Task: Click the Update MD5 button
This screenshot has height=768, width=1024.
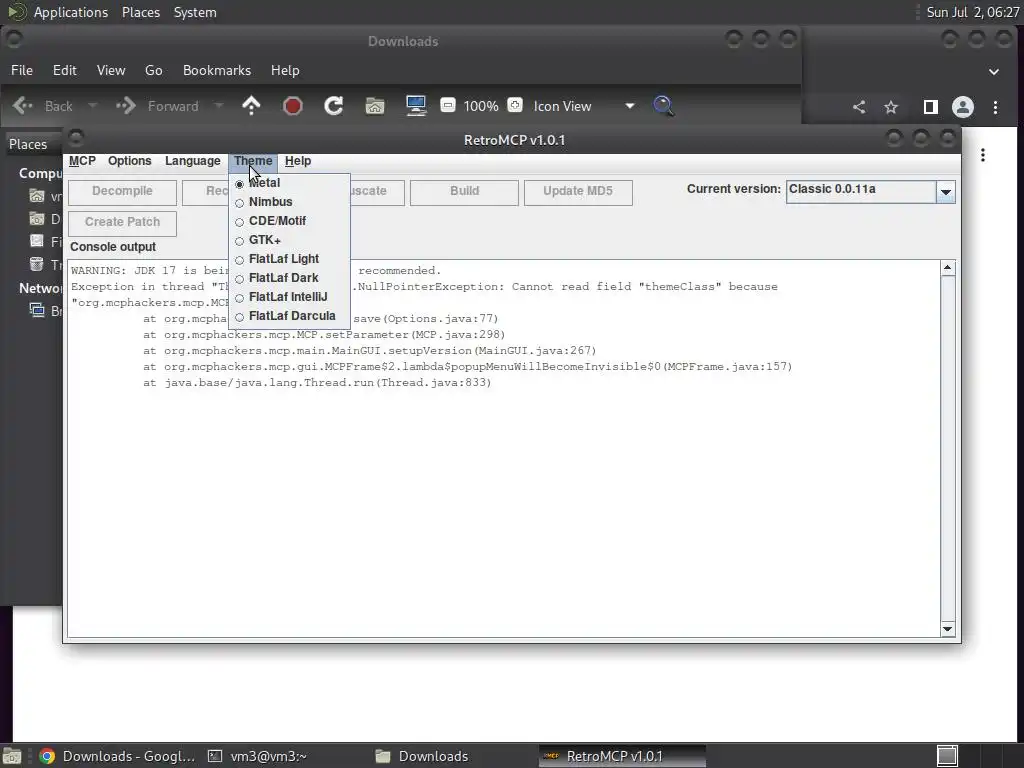Action: pyautogui.click(x=578, y=192)
